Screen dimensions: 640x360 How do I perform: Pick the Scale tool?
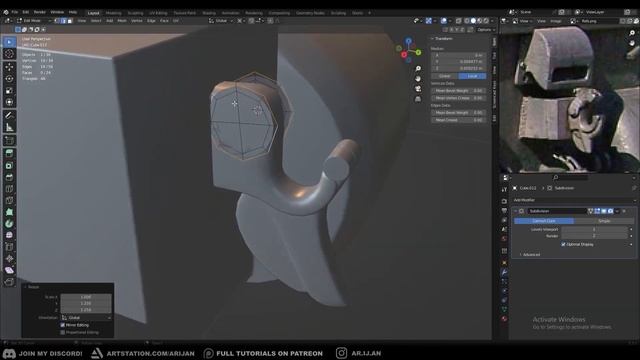pyautogui.click(x=9, y=91)
